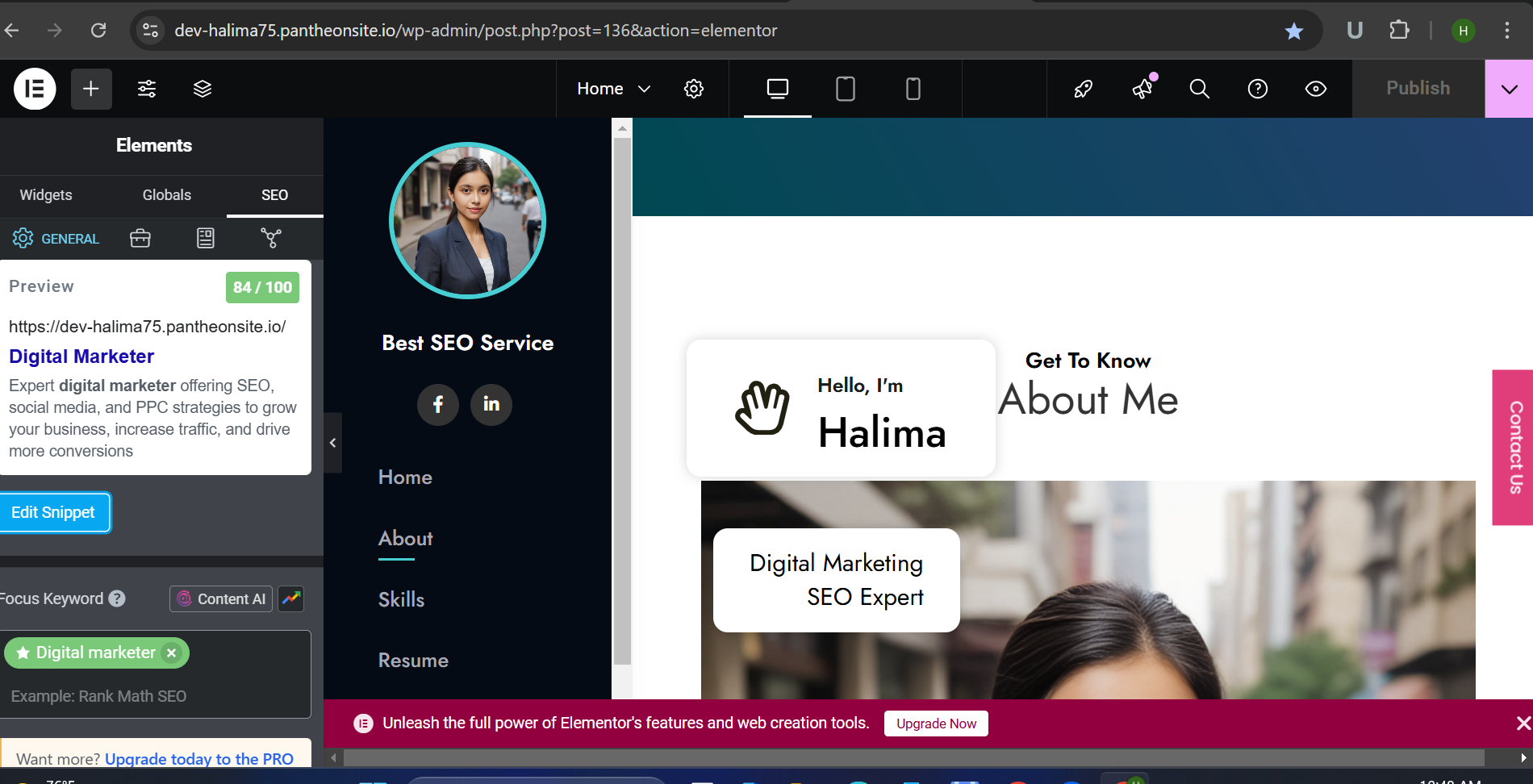Click the Elementor logo menu icon

pos(35,89)
